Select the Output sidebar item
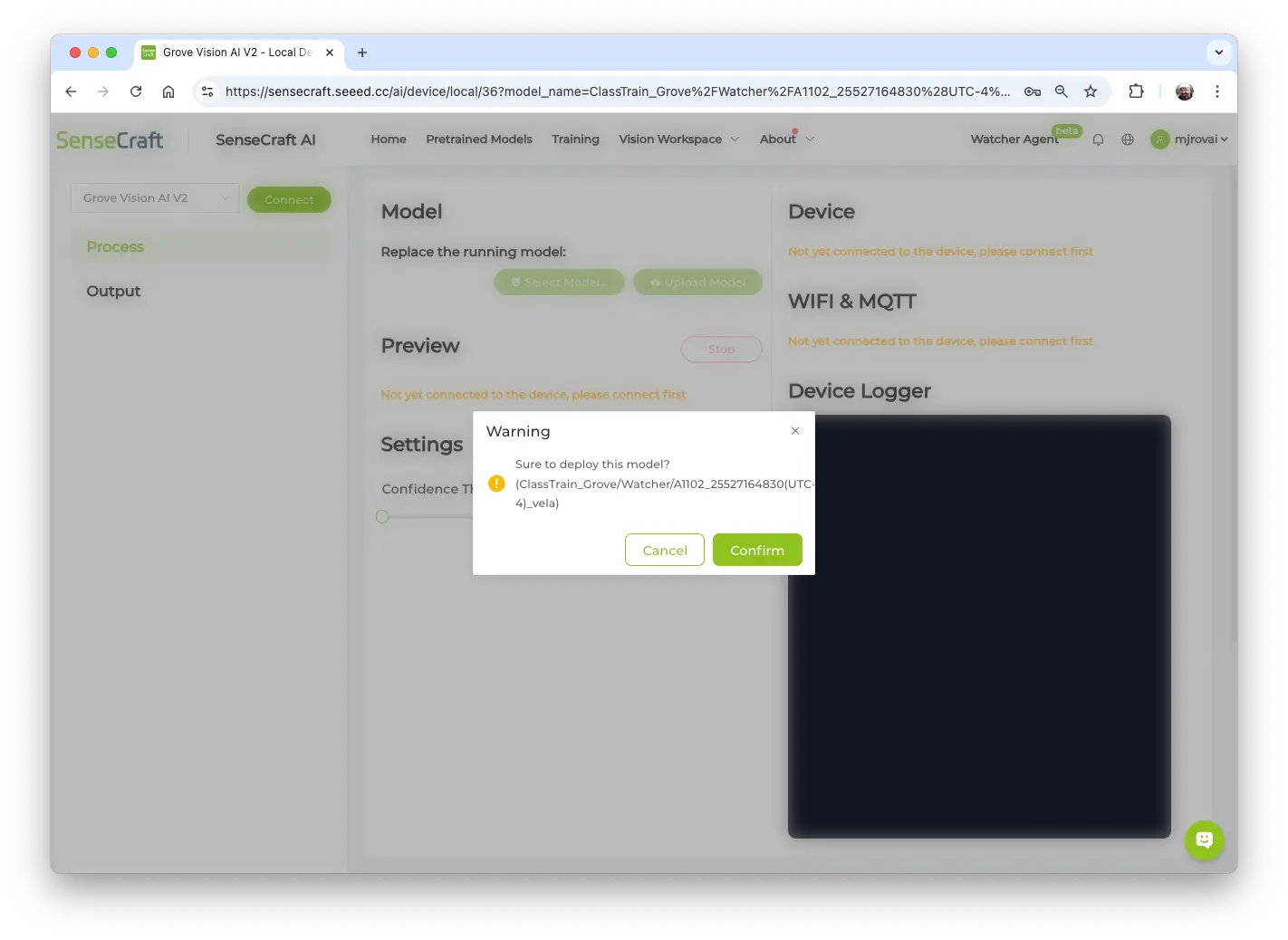Screen dimensions: 1288x940 point(113,291)
